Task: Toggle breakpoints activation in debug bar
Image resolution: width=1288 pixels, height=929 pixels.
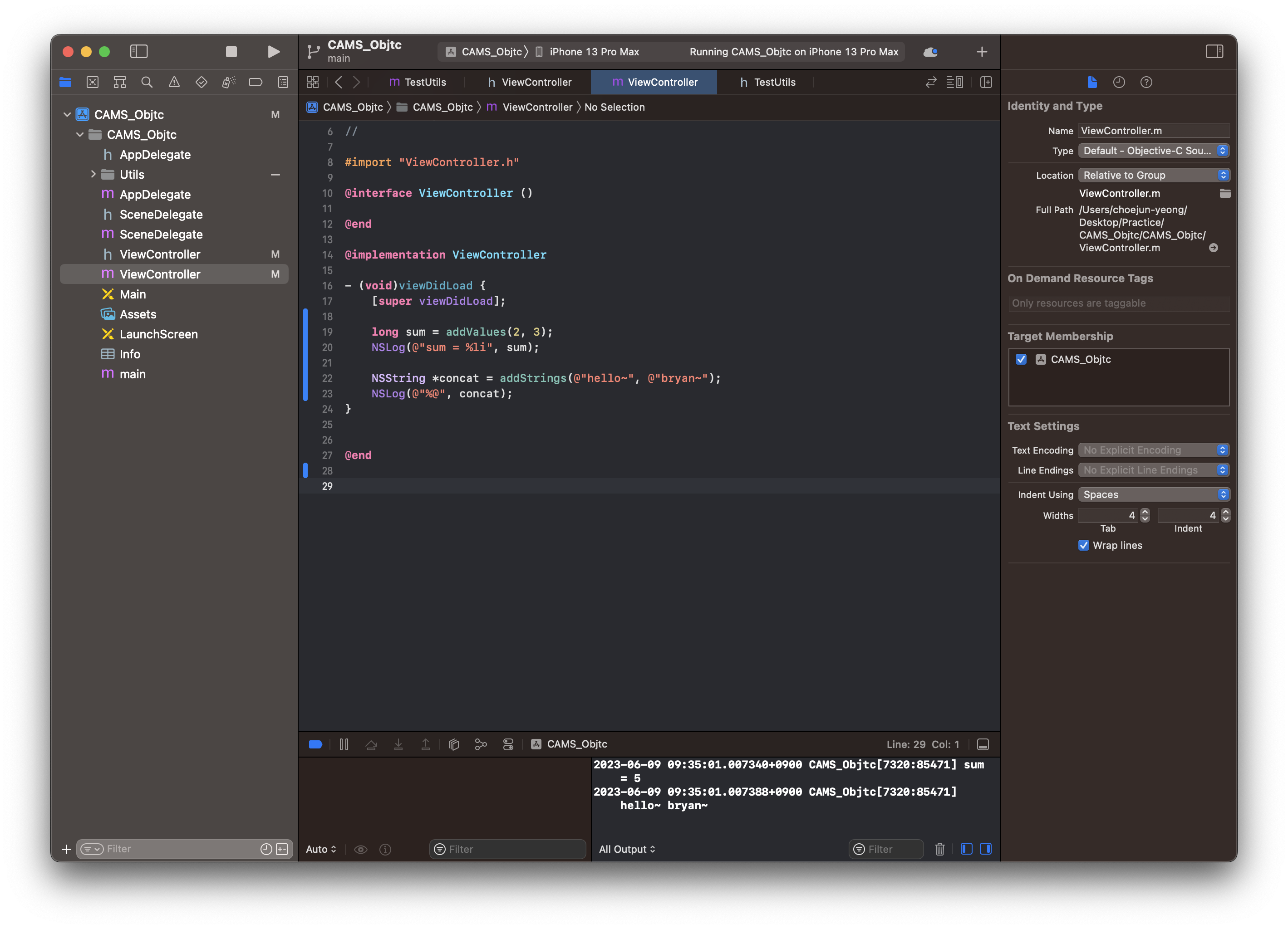Action: (316, 744)
